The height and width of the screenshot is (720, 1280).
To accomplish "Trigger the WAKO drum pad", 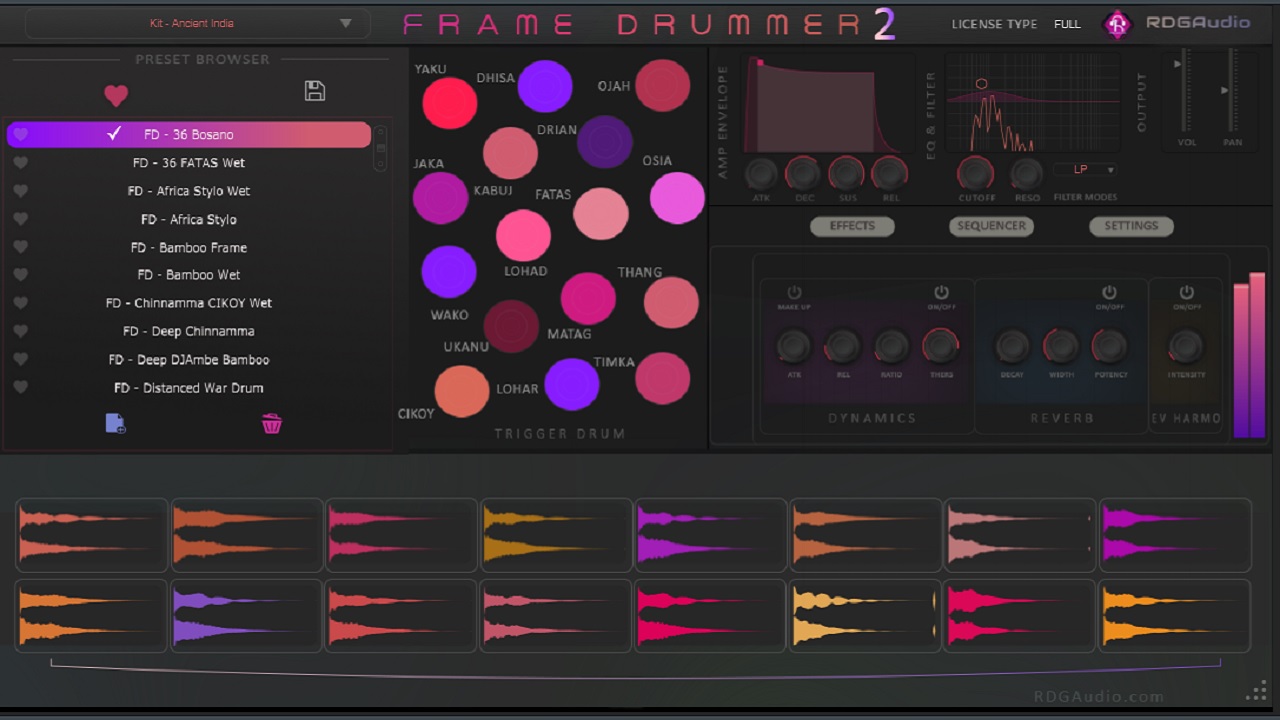I will [449, 271].
